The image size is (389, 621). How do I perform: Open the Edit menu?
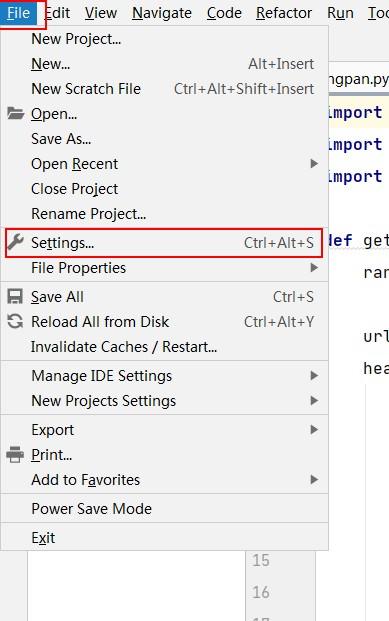click(x=58, y=13)
